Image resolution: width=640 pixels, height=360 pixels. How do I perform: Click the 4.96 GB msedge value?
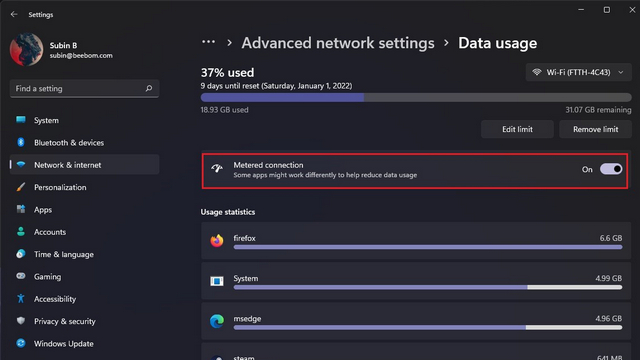[609, 318]
